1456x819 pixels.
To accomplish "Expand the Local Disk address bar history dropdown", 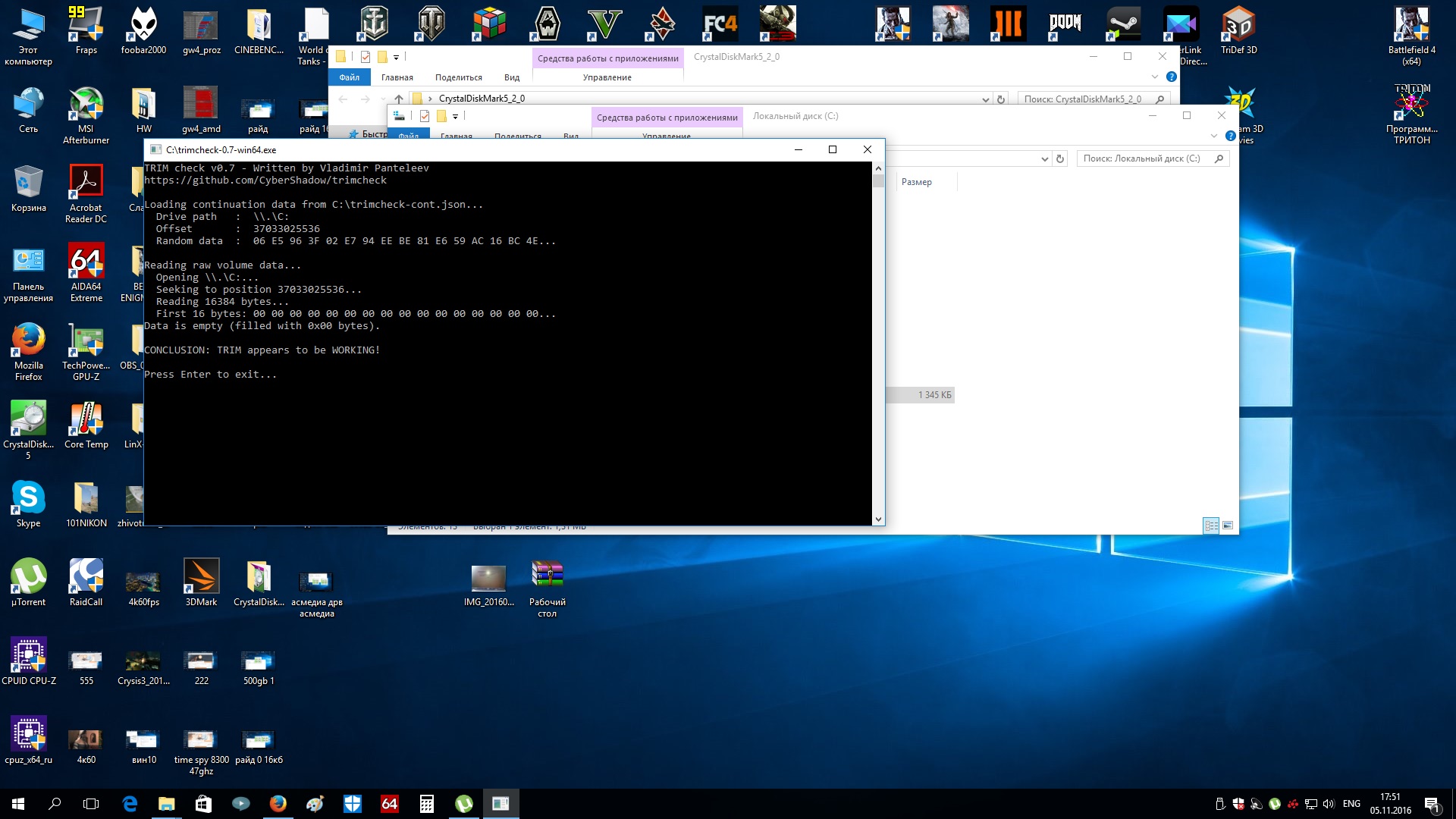I will [x=1044, y=159].
